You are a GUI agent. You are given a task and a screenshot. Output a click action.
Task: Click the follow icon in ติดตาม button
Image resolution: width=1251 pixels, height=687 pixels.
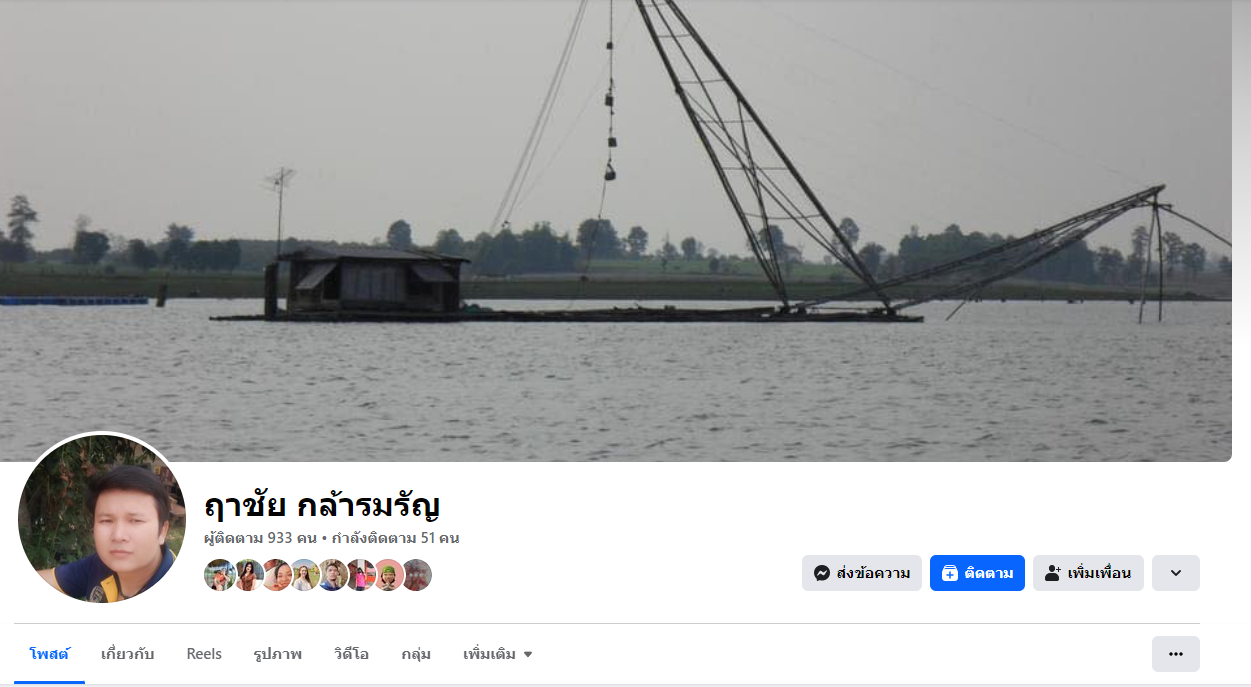[950, 573]
